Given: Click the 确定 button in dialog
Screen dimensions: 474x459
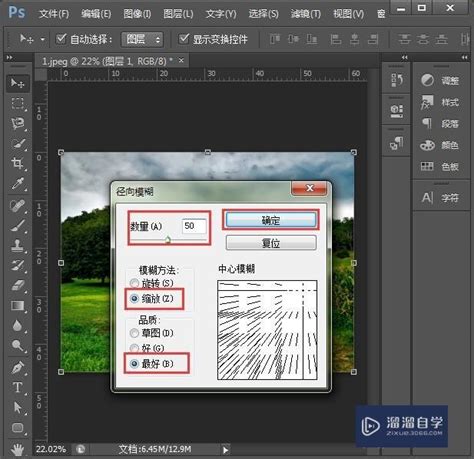Looking at the screenshot, I should coord(271,220).
